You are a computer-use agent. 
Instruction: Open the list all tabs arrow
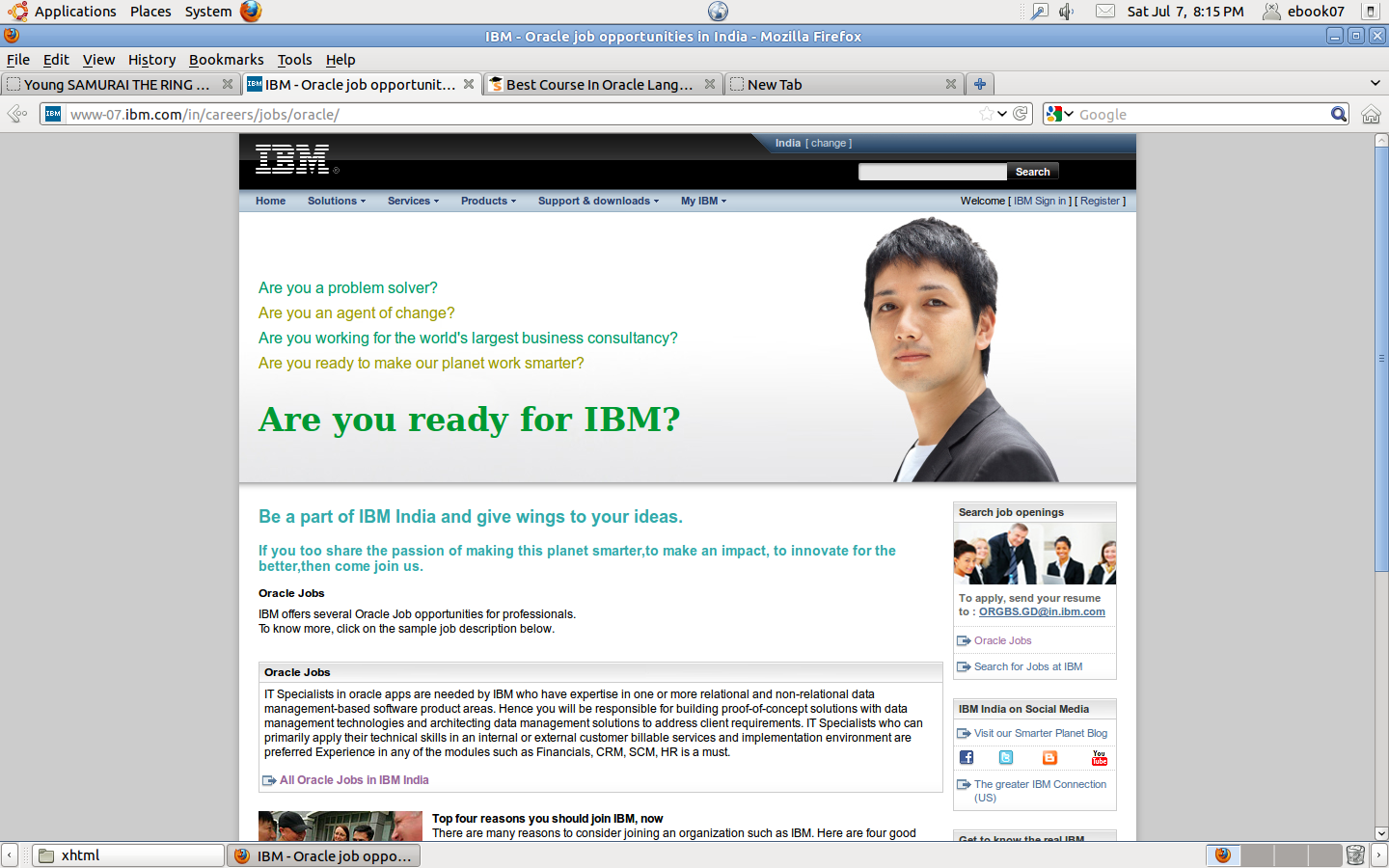pyautogui.click(x=1375, y=84)
